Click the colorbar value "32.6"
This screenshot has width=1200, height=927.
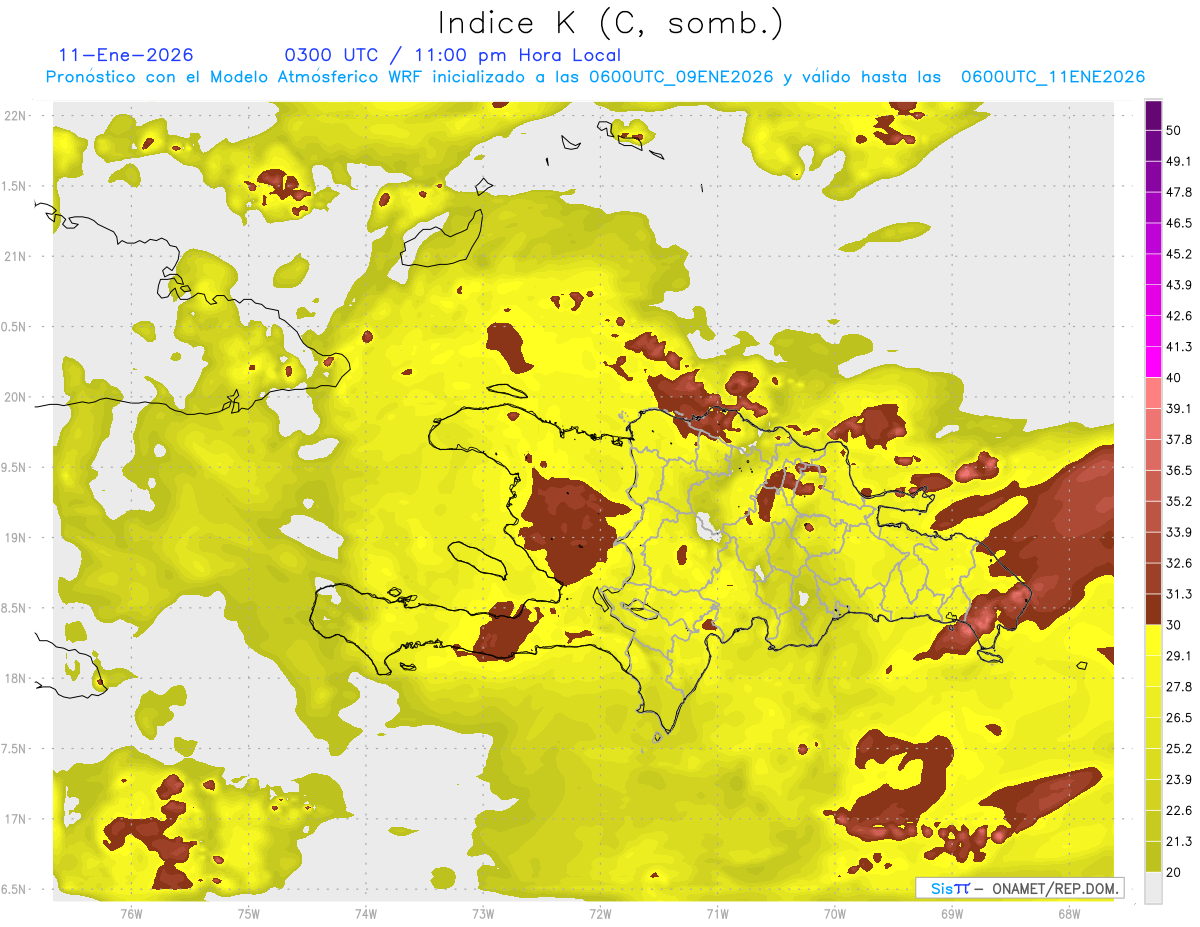(1178, 563)
